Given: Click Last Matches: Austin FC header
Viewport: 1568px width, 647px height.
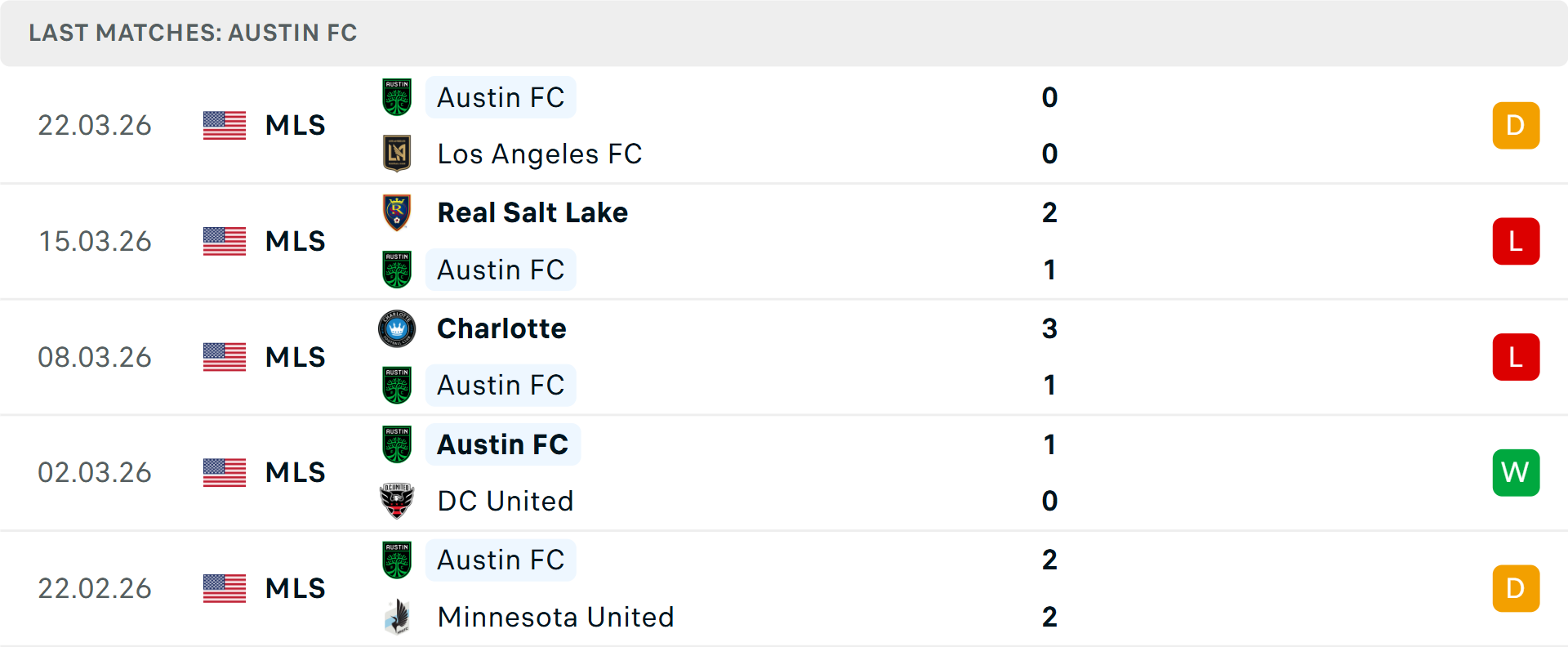Looking at the screenshot, I should [x=193, y=33].
